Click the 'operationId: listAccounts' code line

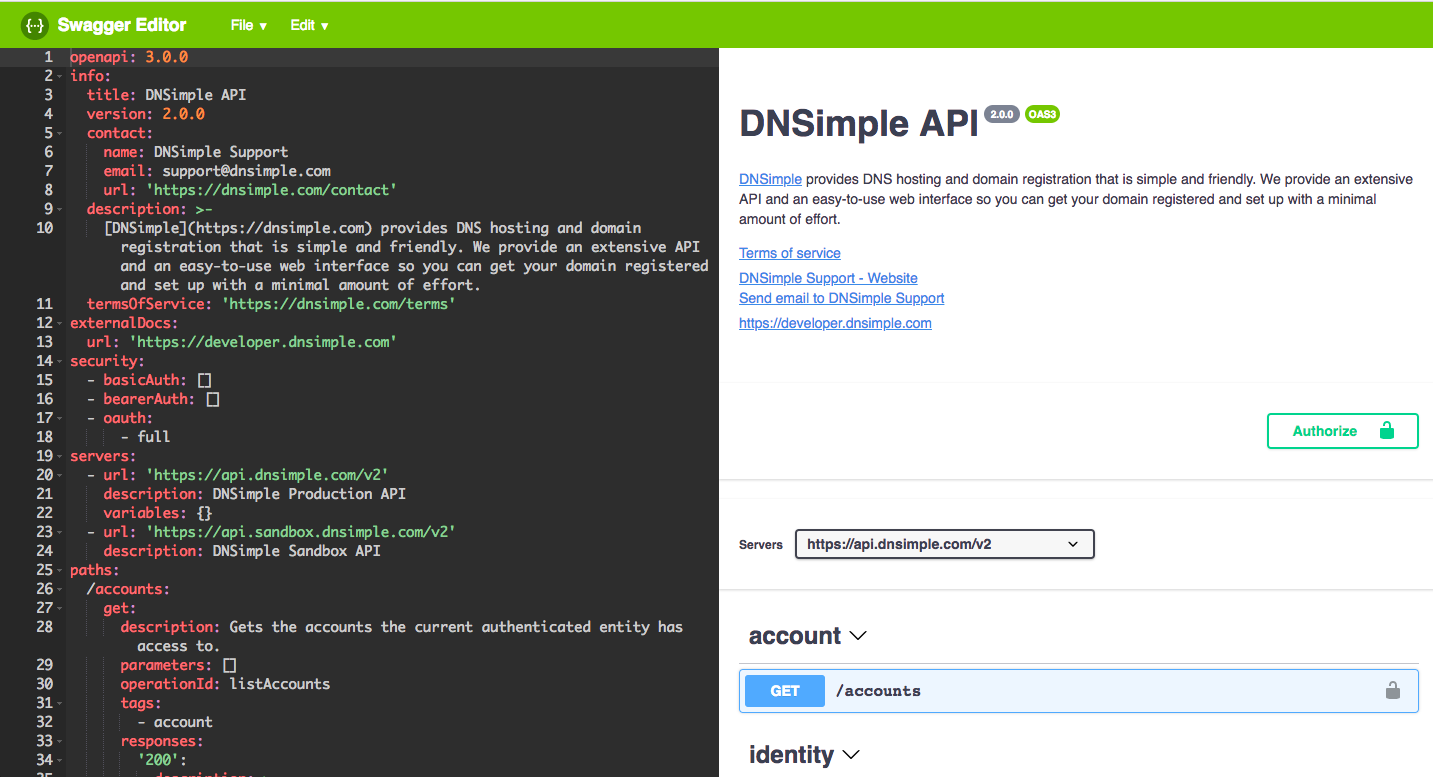click(x=225, y=684)
